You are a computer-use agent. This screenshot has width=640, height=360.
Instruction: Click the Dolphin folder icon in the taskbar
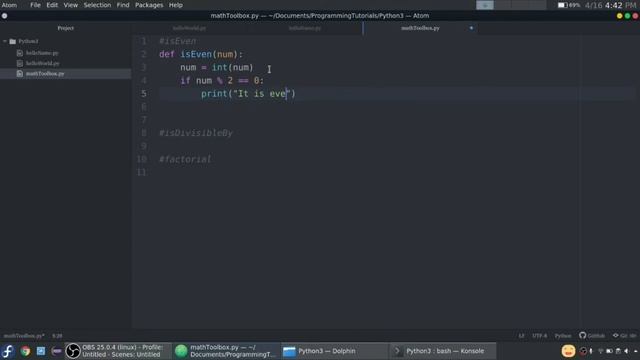[289, 351]
